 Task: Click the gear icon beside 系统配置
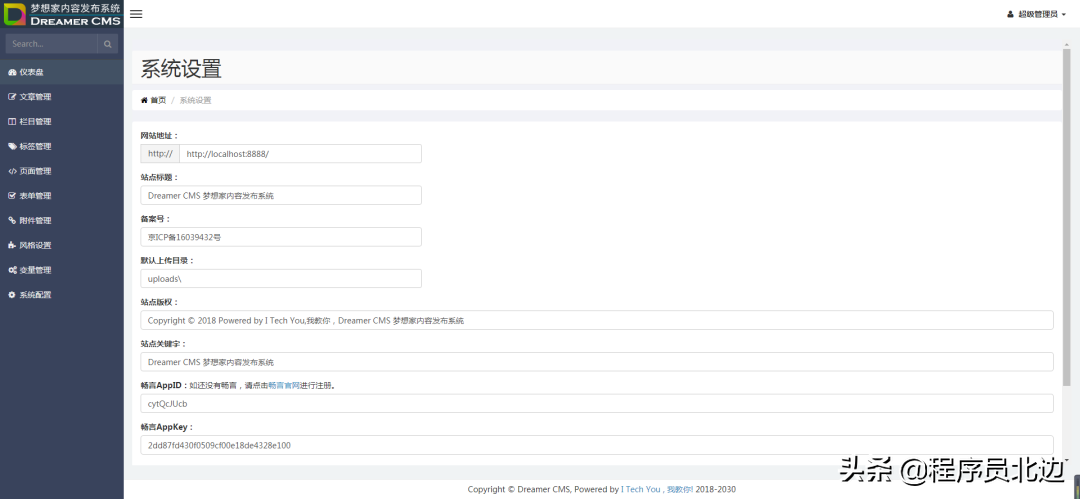tap(12, 295)
